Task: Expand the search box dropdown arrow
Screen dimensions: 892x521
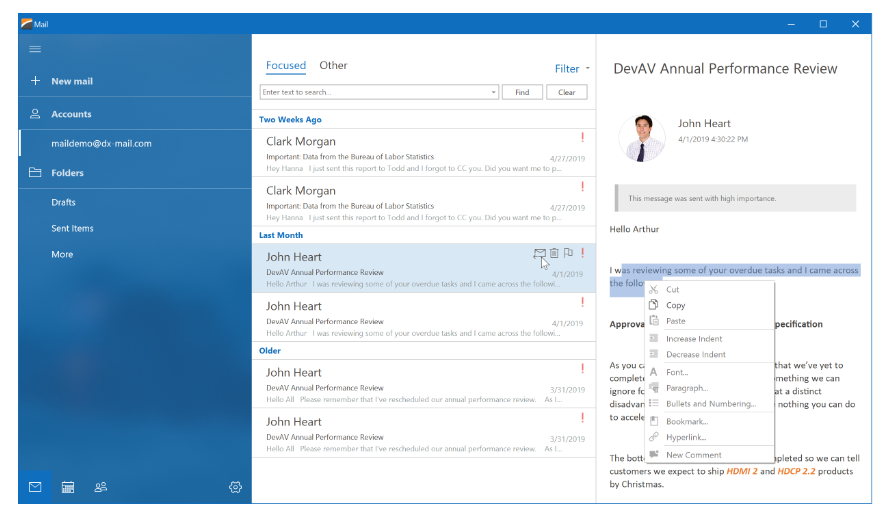Action: [493, 92]
